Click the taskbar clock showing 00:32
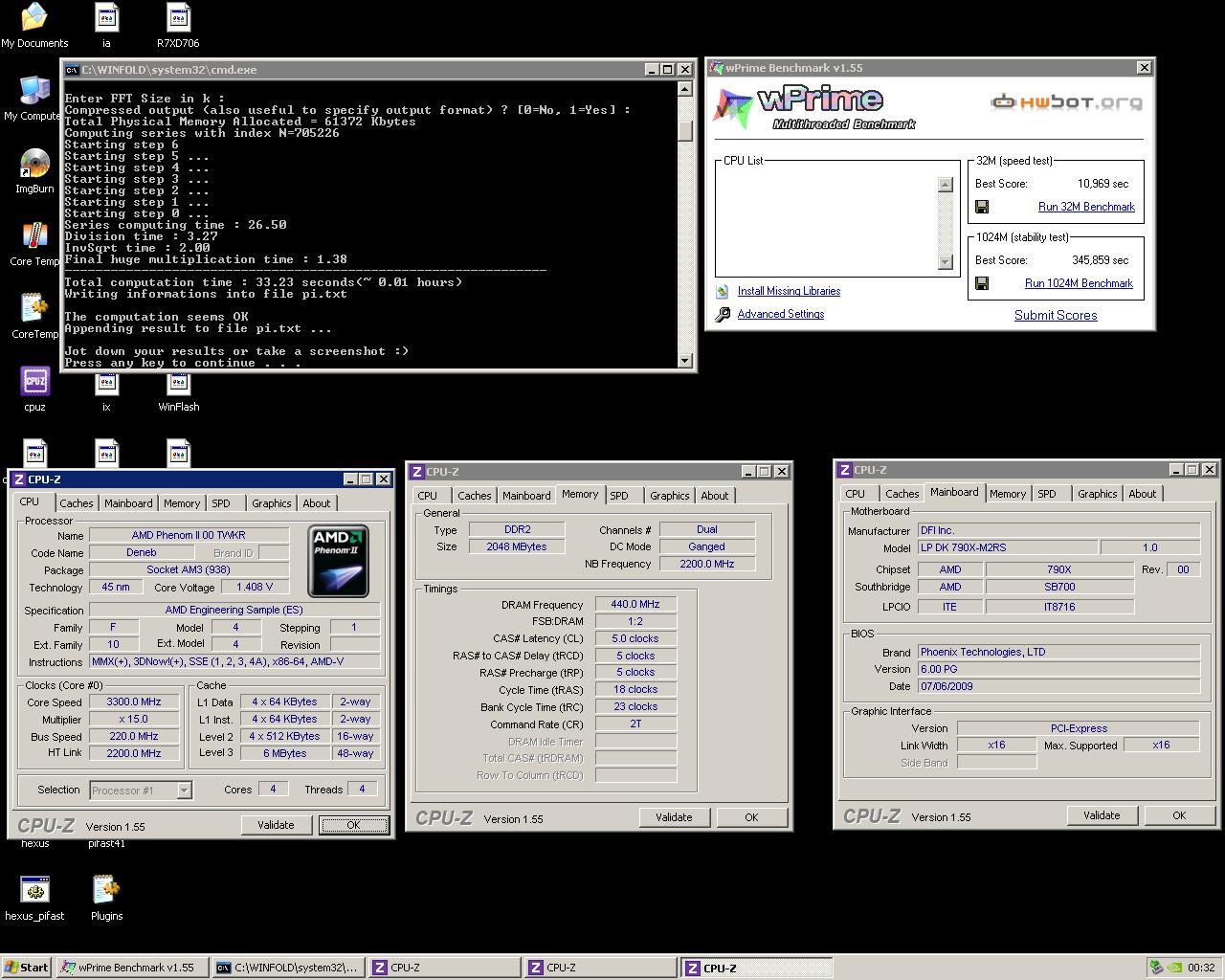The width and height of the screenshot is (1225, 980). 1201,968
